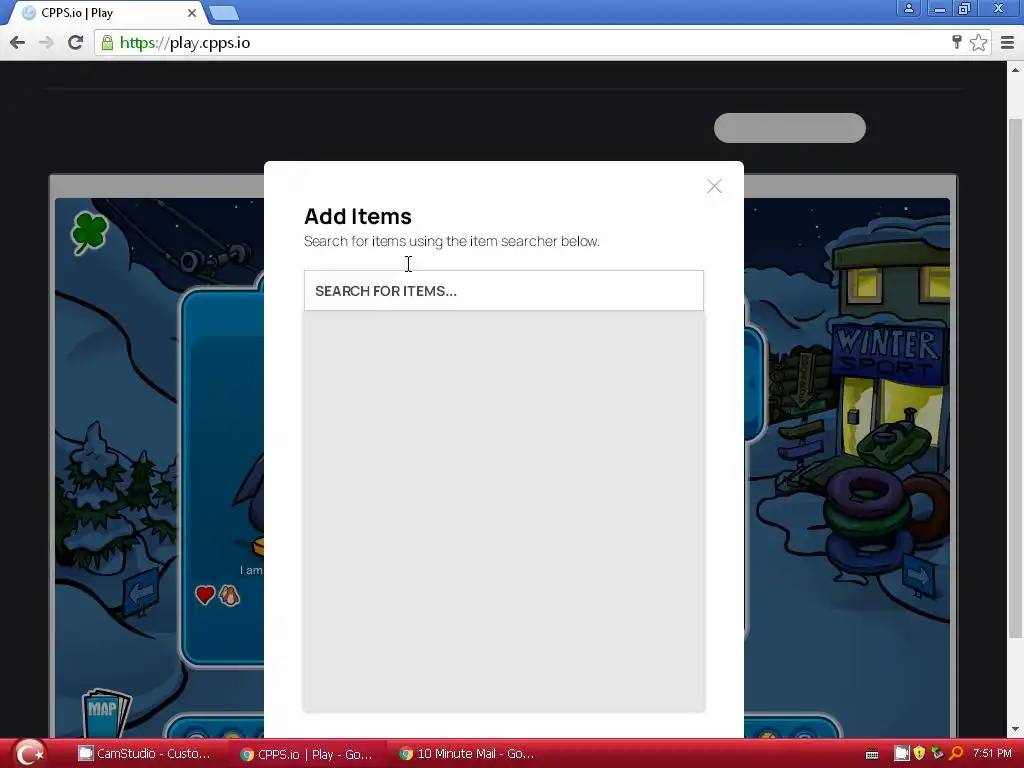Image resolution: width=1024 pixels, height=768 pixels.
Task: Open the Start button on taskbar
Action: click(x=29, y=753)
